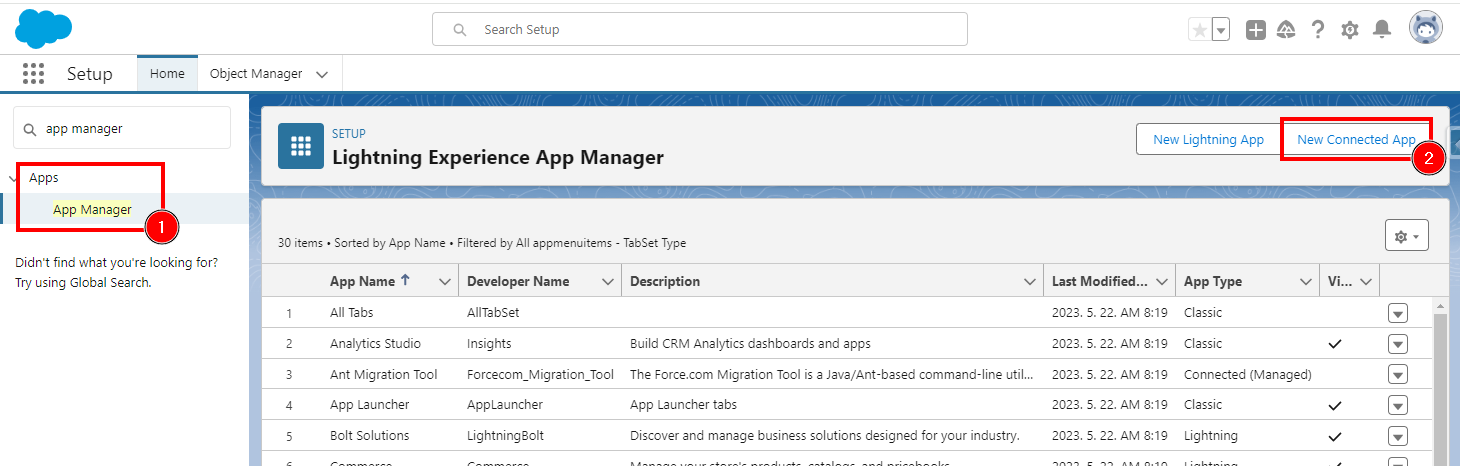The width and height of the screenshot is (1460, 466).
Task: Switch to the Object Manager tab
Action: coord(256,73)
